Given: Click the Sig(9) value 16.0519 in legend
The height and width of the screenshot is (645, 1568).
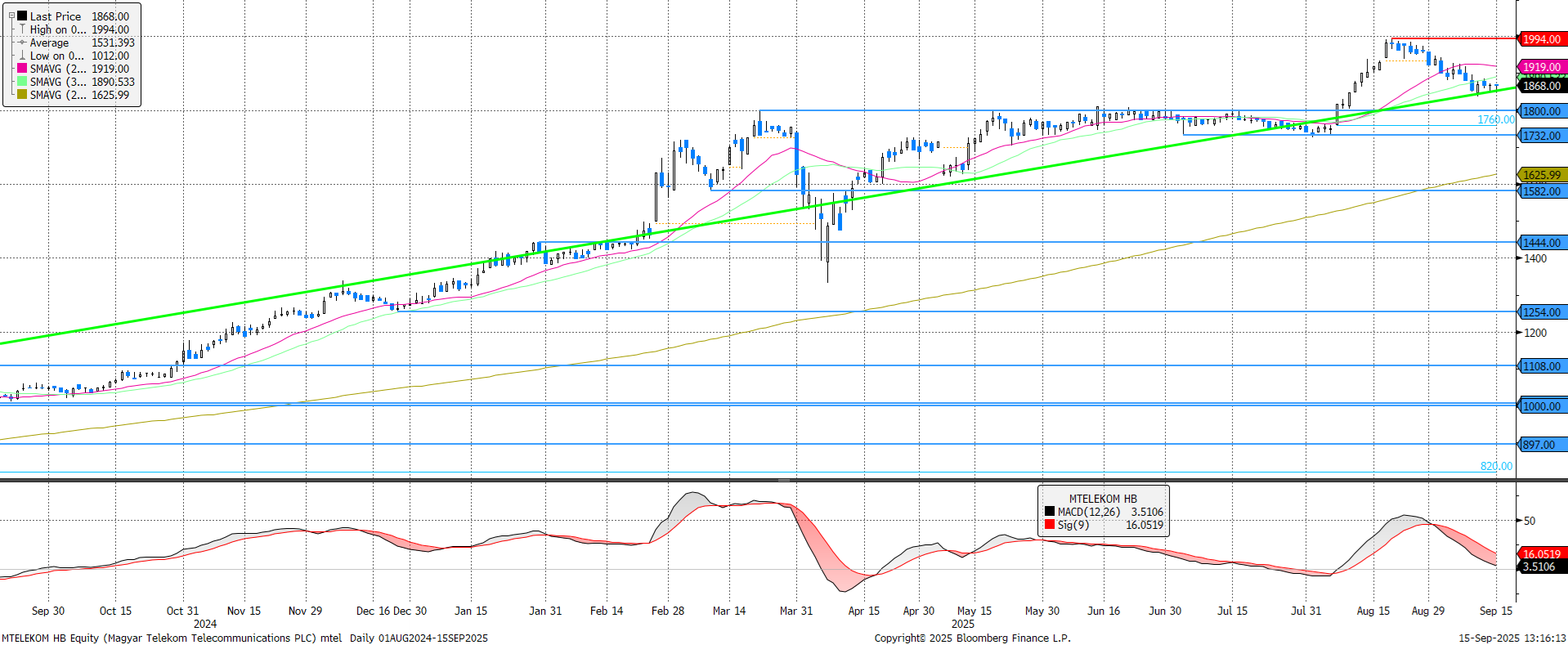Looking at the screenshot, I should pyautogui.click(x=1145, y=525).
